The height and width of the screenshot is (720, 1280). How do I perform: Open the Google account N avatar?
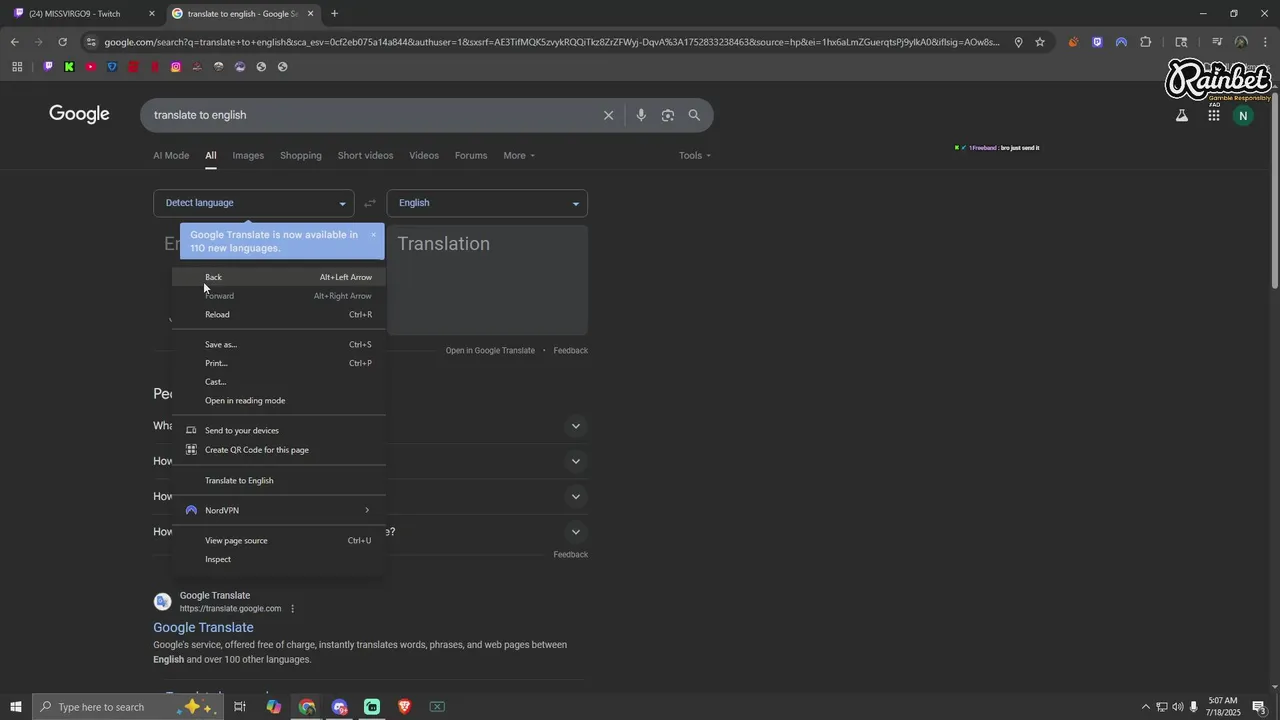(1243, 116)
